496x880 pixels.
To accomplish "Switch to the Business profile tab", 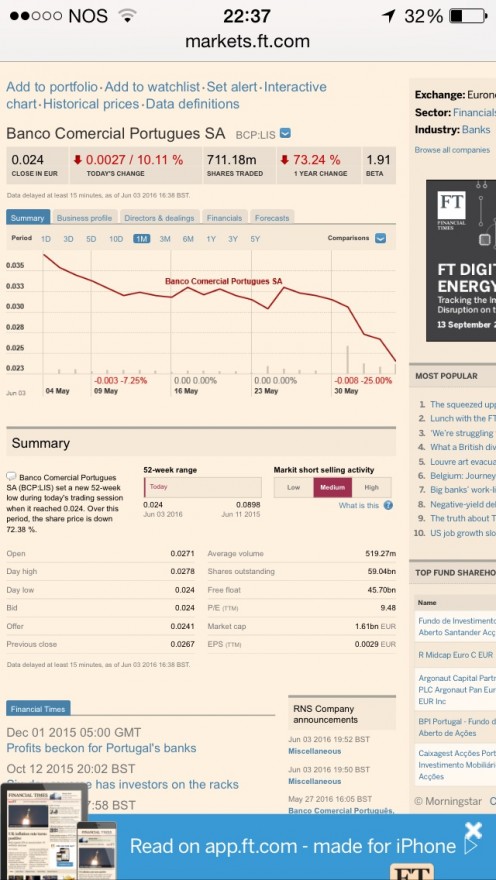I will 84,218.
